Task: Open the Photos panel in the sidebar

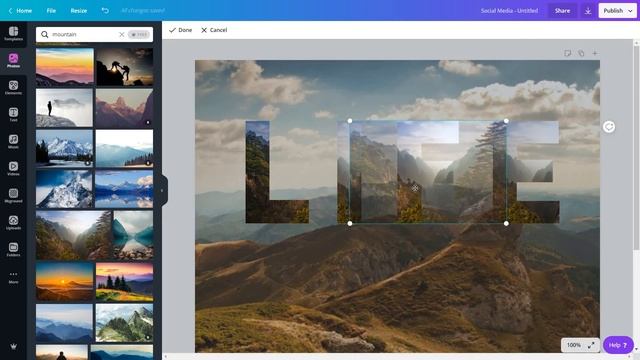Action: tap(13, 60)
